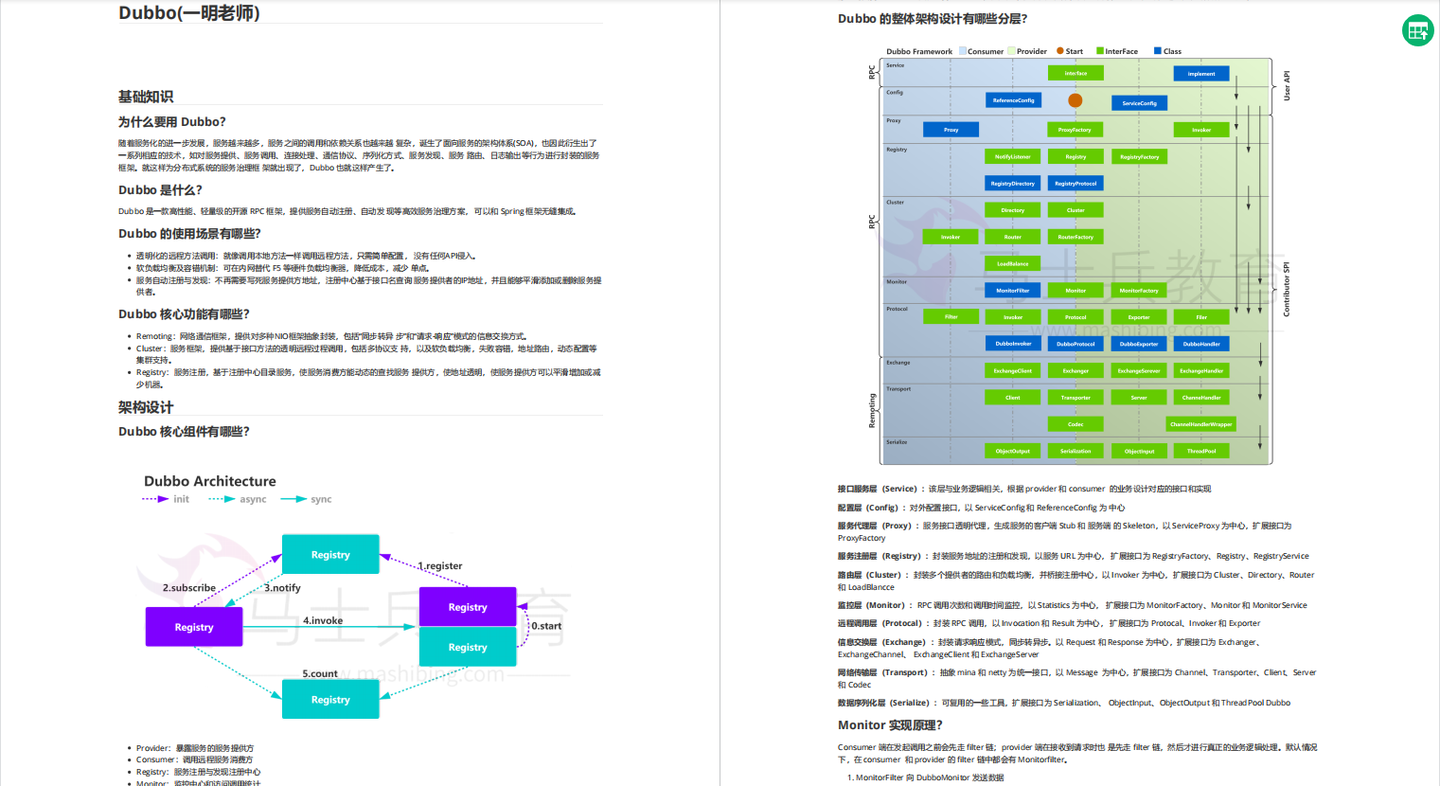
Task: Click the "服务代理层 (Proxy)" description line
Action: (1064, 531)
